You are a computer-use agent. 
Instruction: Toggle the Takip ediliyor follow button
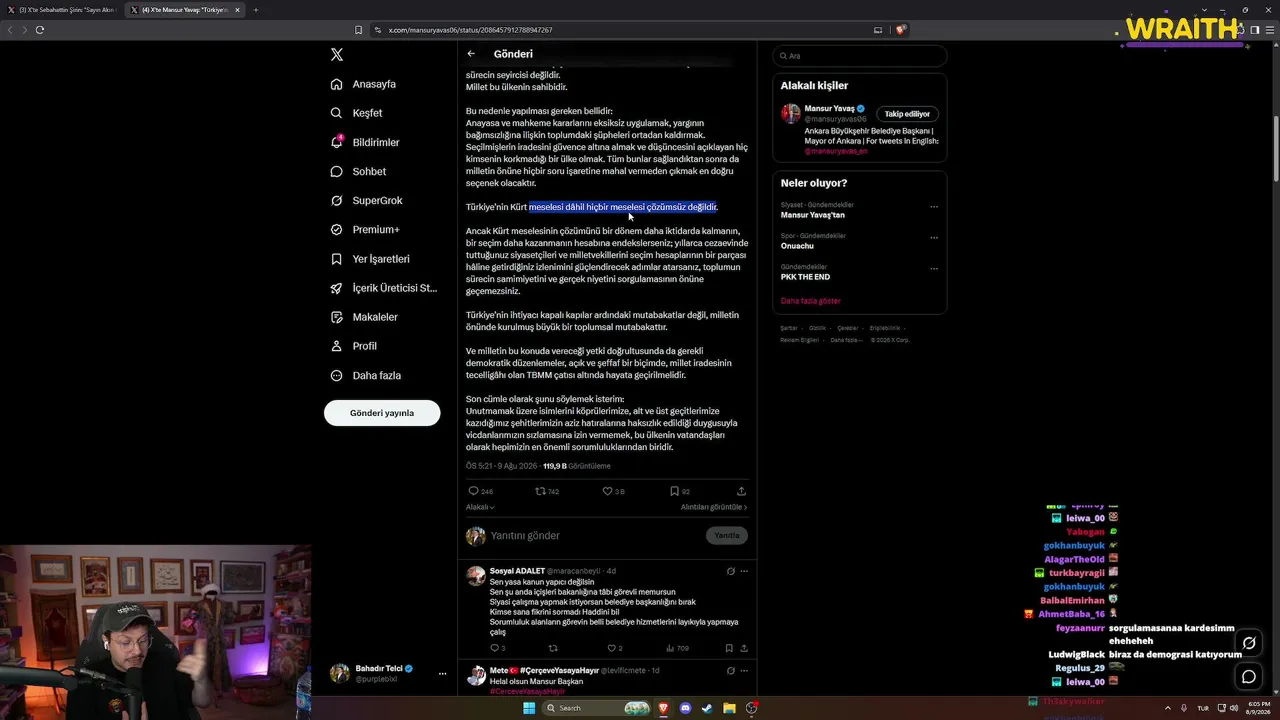(907, 114)
